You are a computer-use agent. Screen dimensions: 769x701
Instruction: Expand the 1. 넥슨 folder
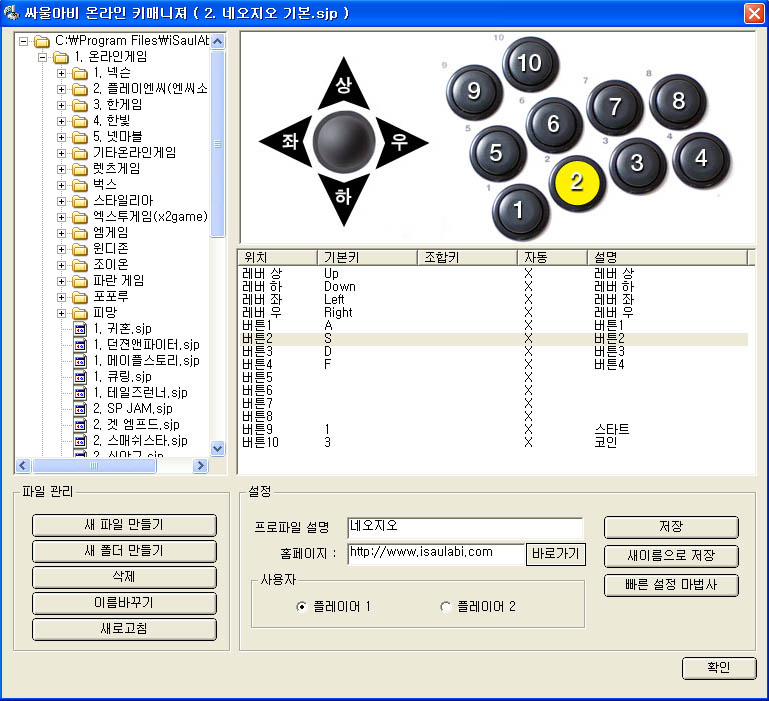pyautogui.click(x=62, y=73)
